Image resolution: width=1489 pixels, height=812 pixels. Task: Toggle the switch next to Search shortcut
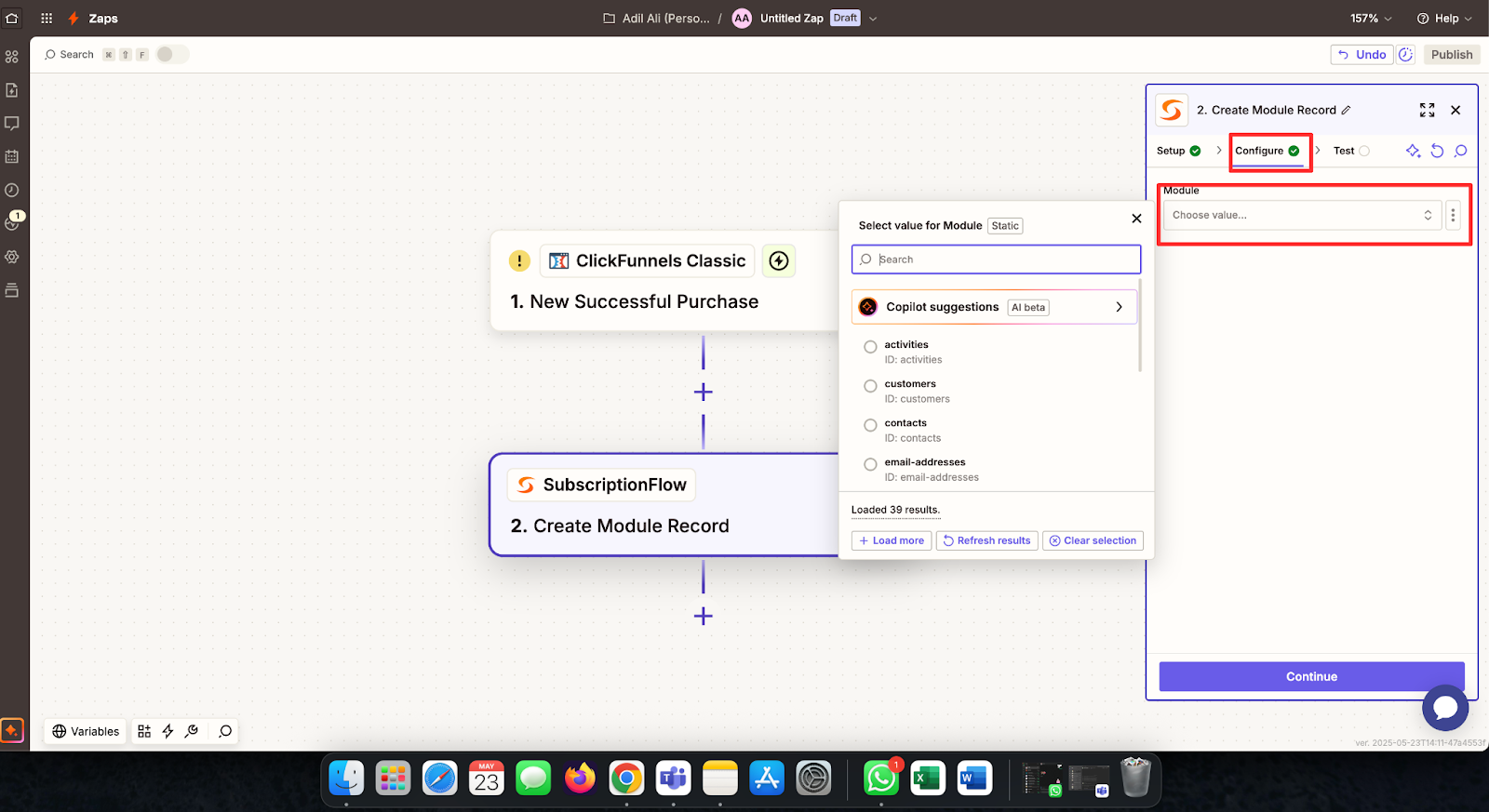[x=172, y=55]
